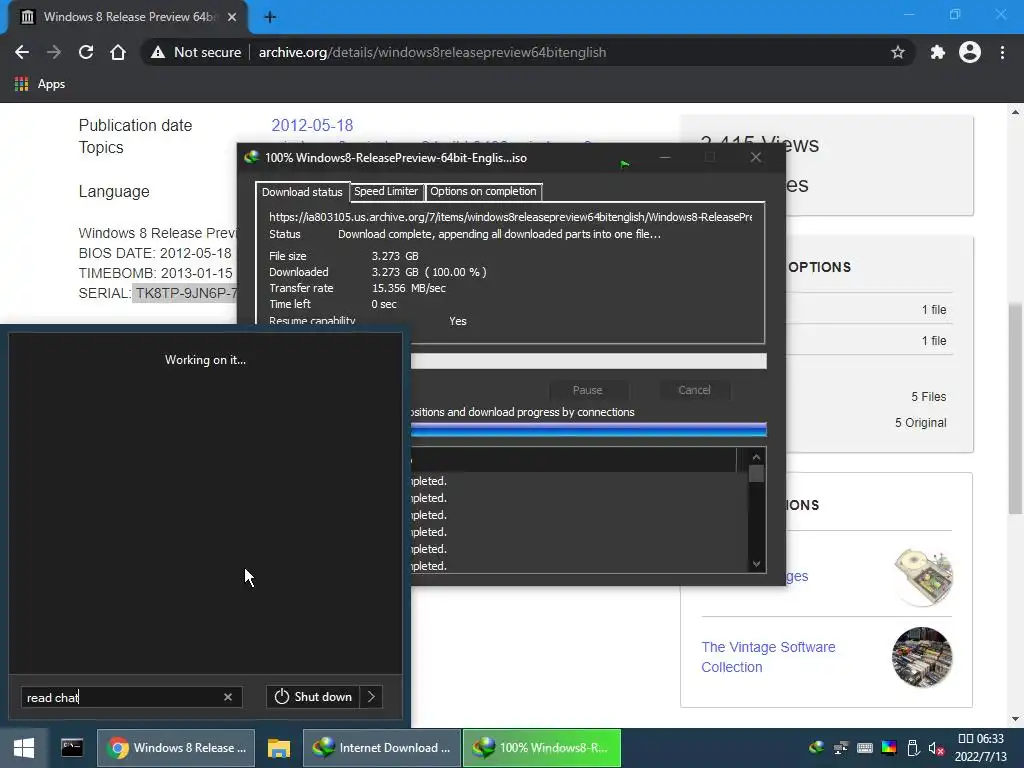The height and width of the screenshot is (768, 1024).
Task: Open touch keyboard tray icon
Action: coord(865,748)
